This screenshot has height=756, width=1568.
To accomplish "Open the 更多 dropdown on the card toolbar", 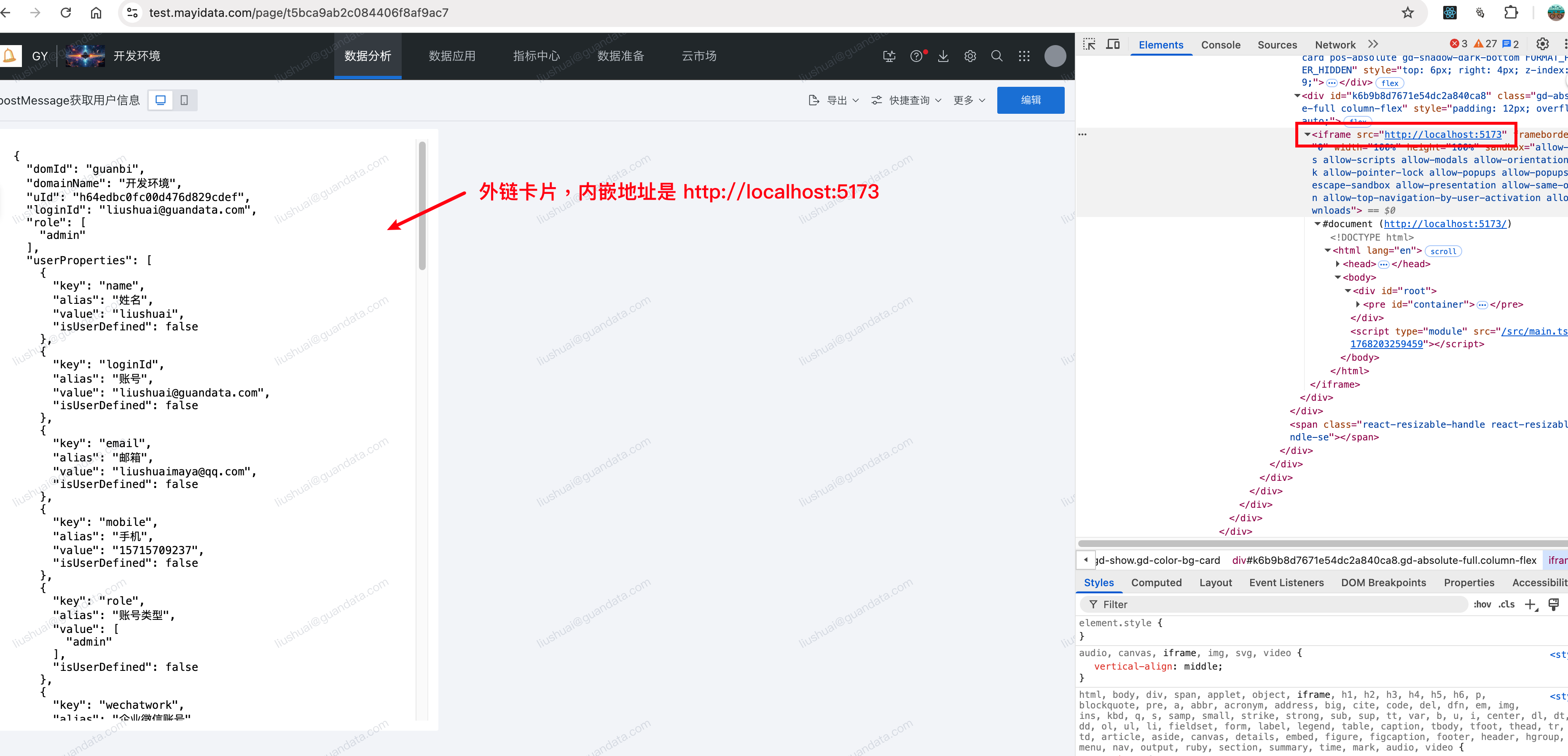I will click(969, 100).
